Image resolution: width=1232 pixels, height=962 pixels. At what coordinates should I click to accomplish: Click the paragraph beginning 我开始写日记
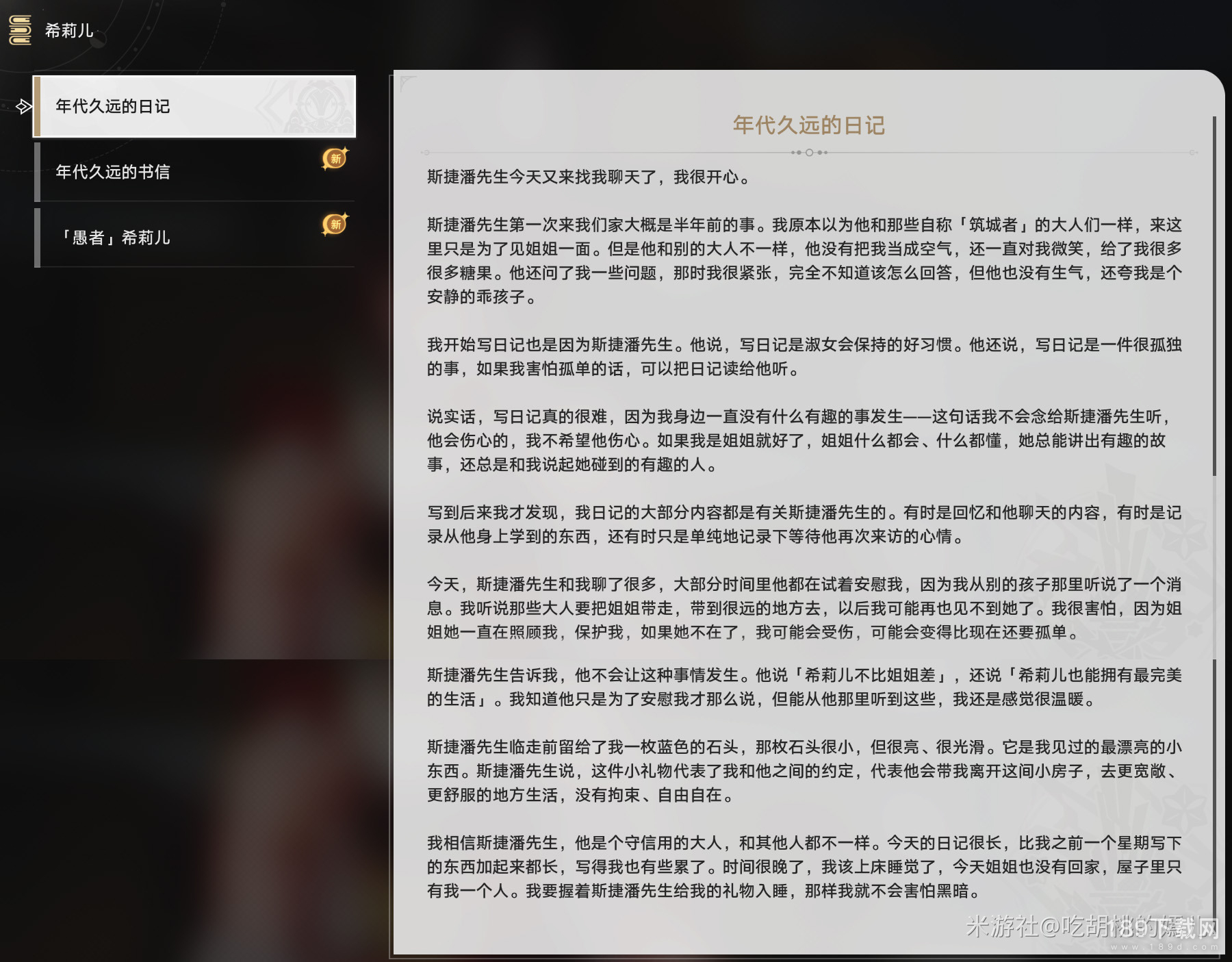click(x=804, y=357)
